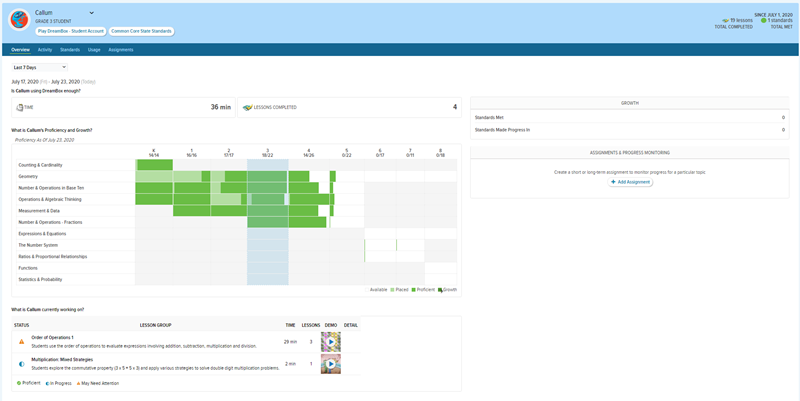Click the Expressions & Equations row label
Viewport: 800px width, 401px height.
(41, 234)
